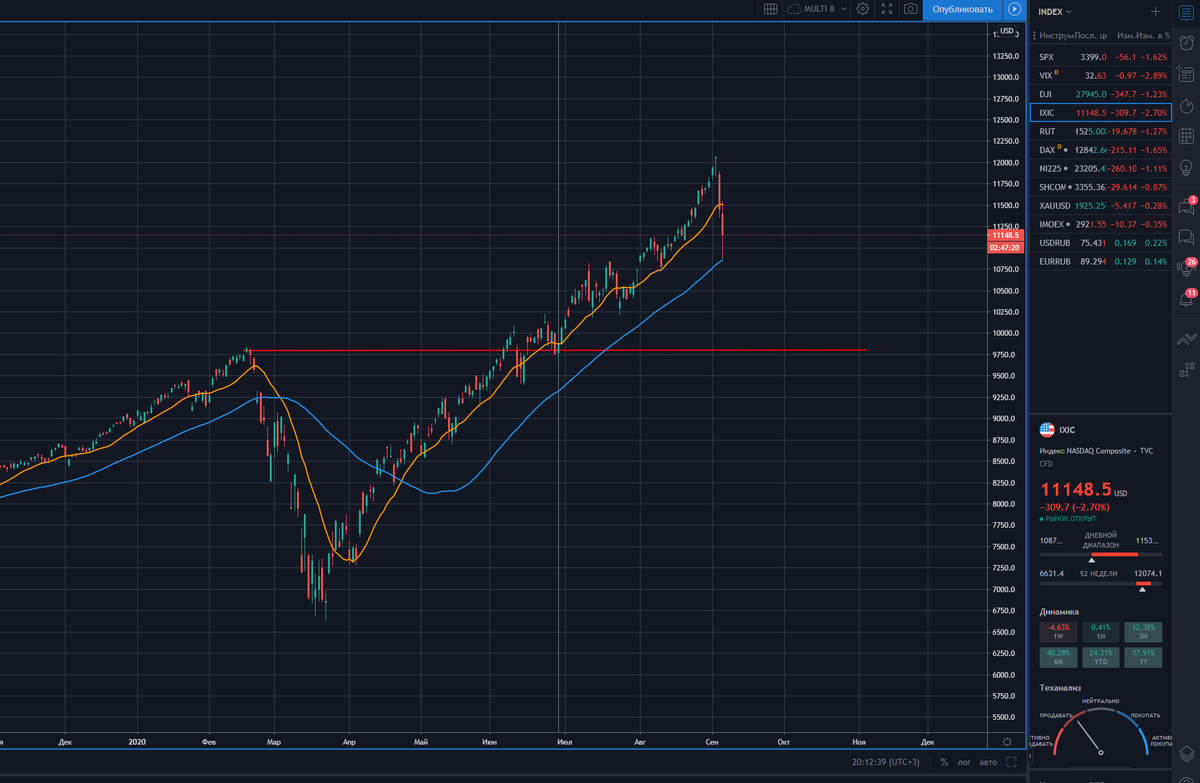Open the alerts alarm clock panel
Viewport: 1200px width, 783px height.
coord(1186,44)
